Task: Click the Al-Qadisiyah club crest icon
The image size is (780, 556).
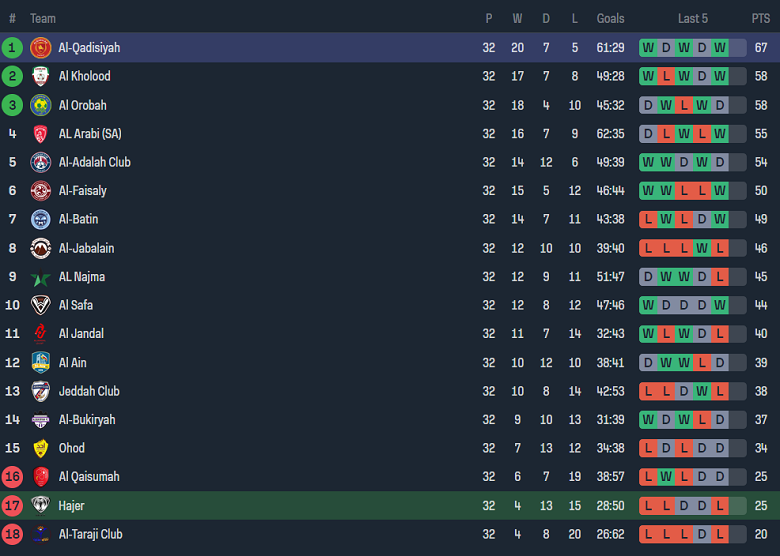Action: [x=41, y=47]
